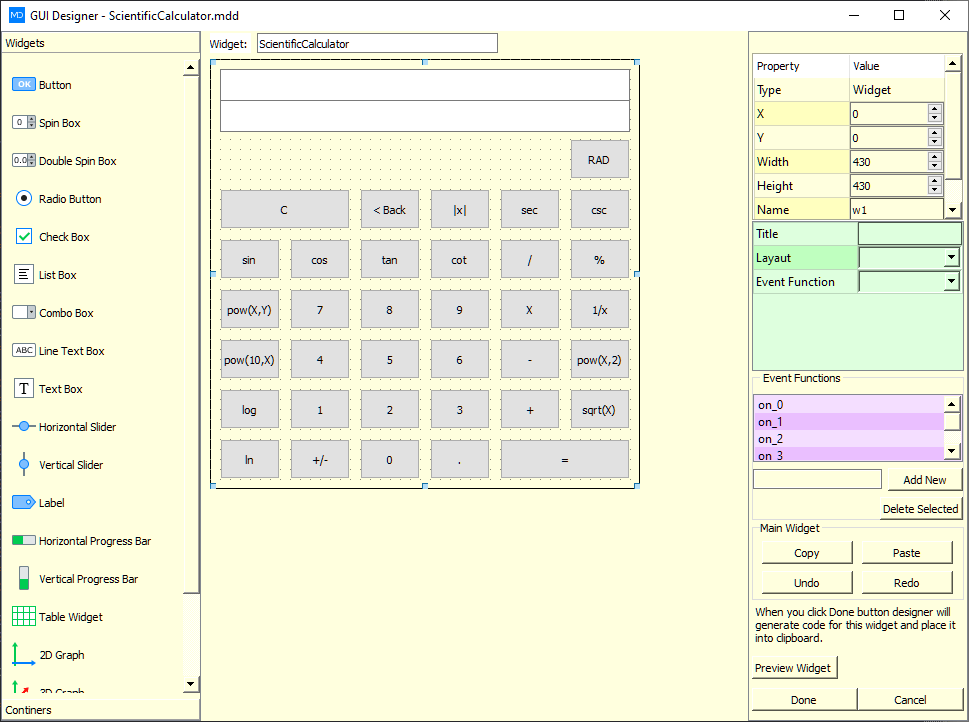
Task: Cancel the designer
Action: point(910,700)
